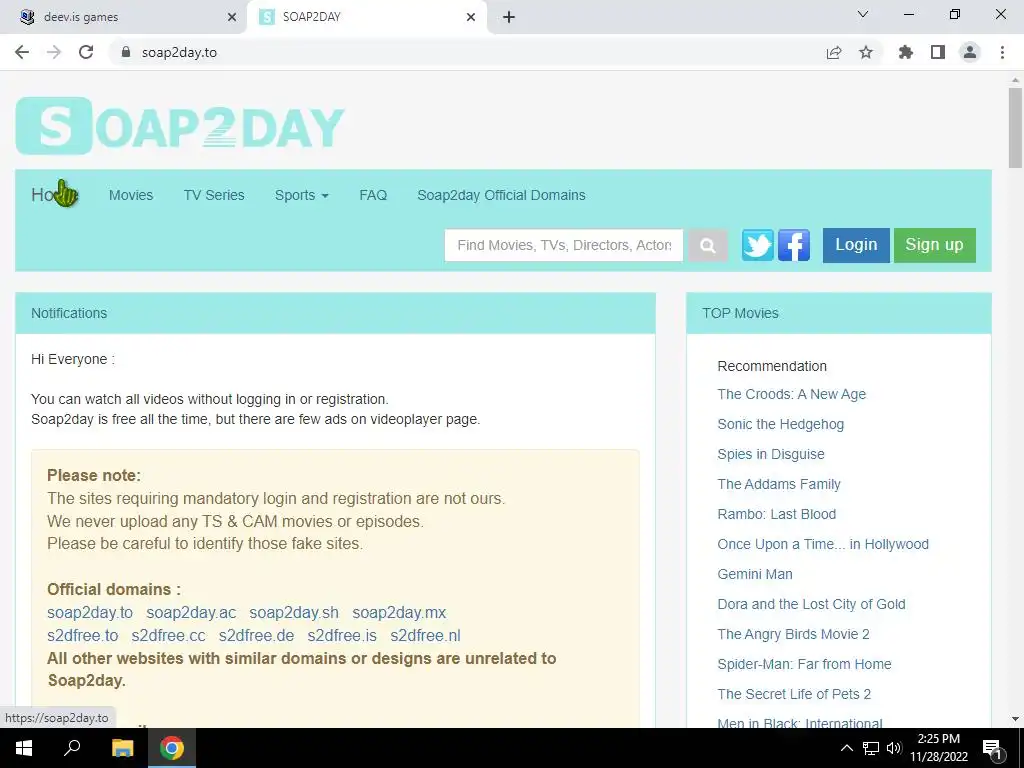Viewport: 1024px width, 768px height.
Task: Open Windows taskbar search
Action: coord(72,748)
